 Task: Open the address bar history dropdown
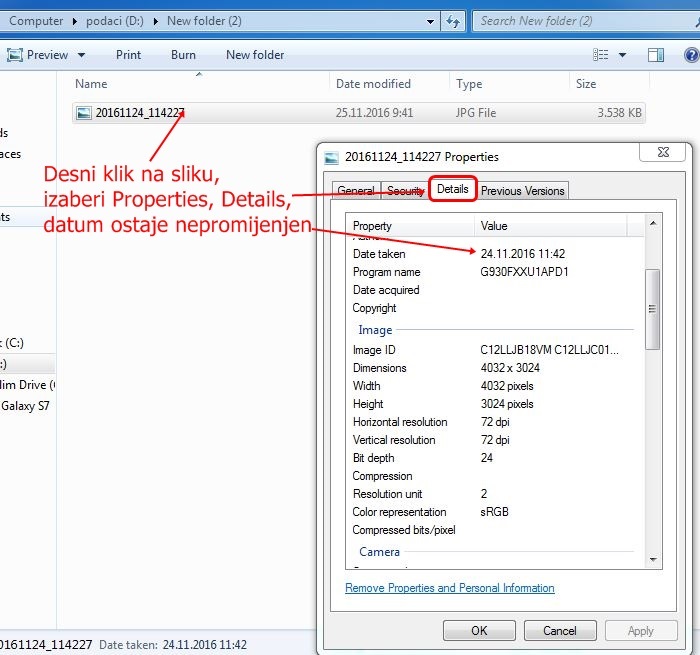[x=430, y=21]
